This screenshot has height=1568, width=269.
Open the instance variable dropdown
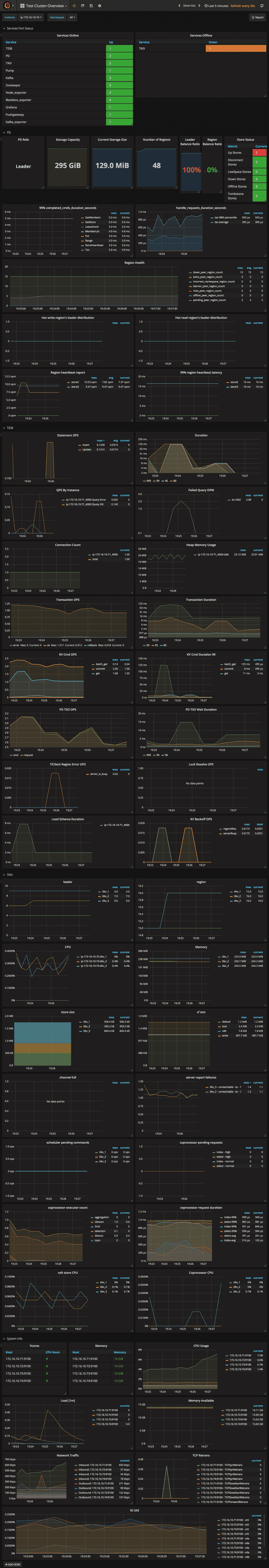click(x=30, y=17)
